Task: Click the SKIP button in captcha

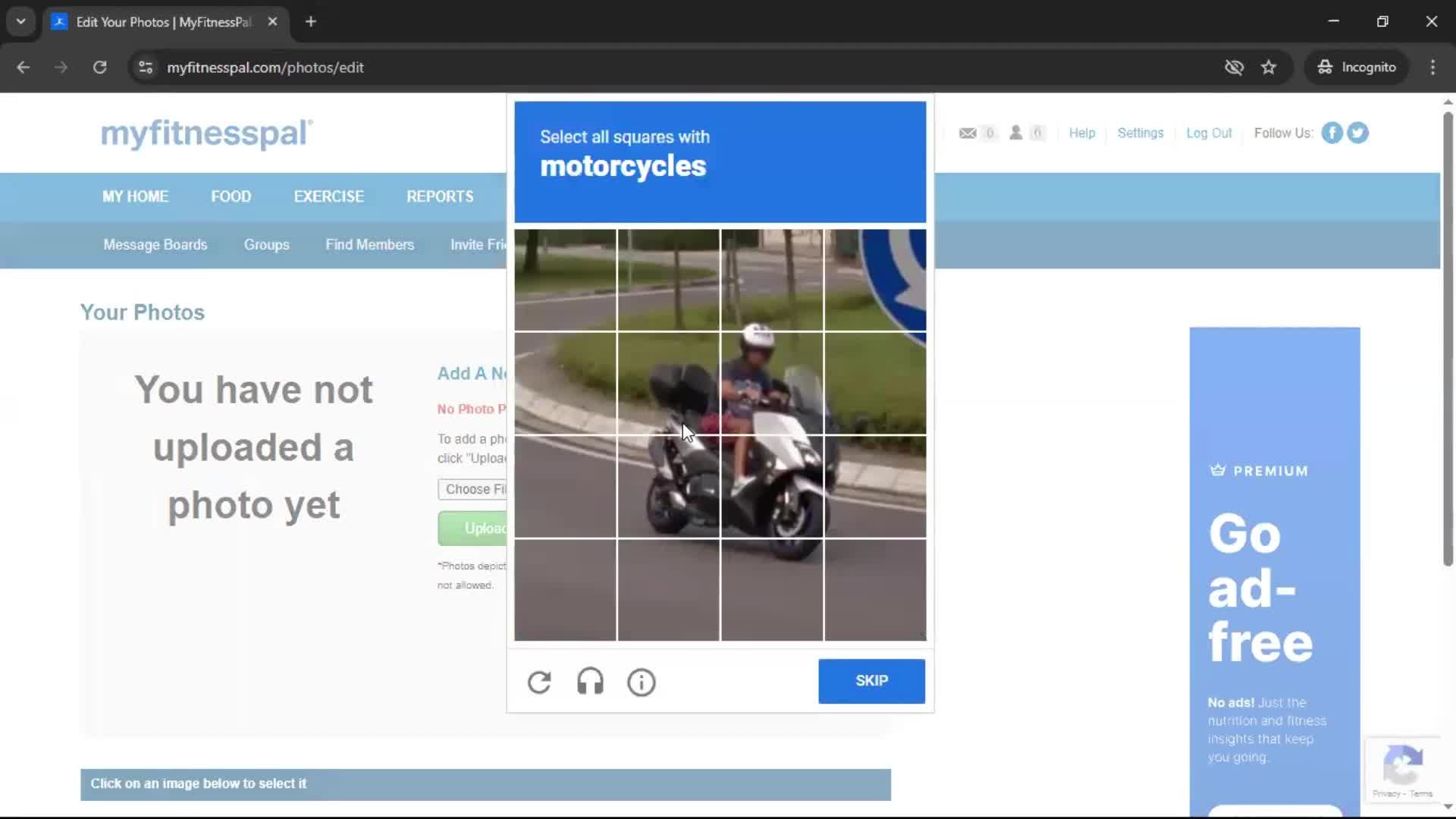Action: (871, 681)
